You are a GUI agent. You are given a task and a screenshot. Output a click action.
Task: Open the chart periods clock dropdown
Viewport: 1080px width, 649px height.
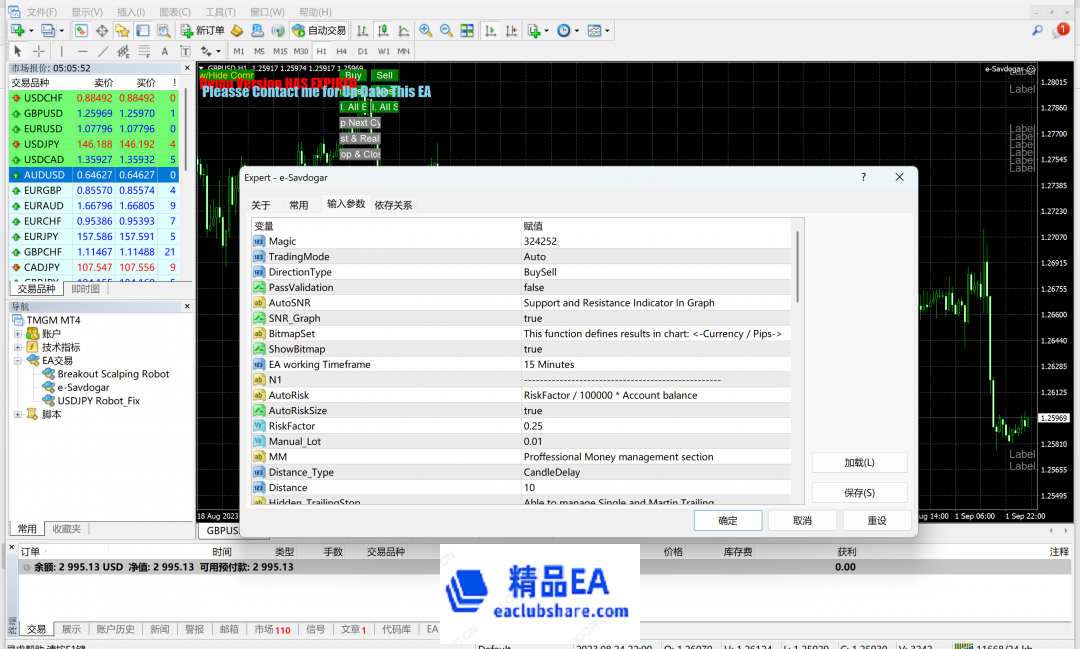coord(567,31)
